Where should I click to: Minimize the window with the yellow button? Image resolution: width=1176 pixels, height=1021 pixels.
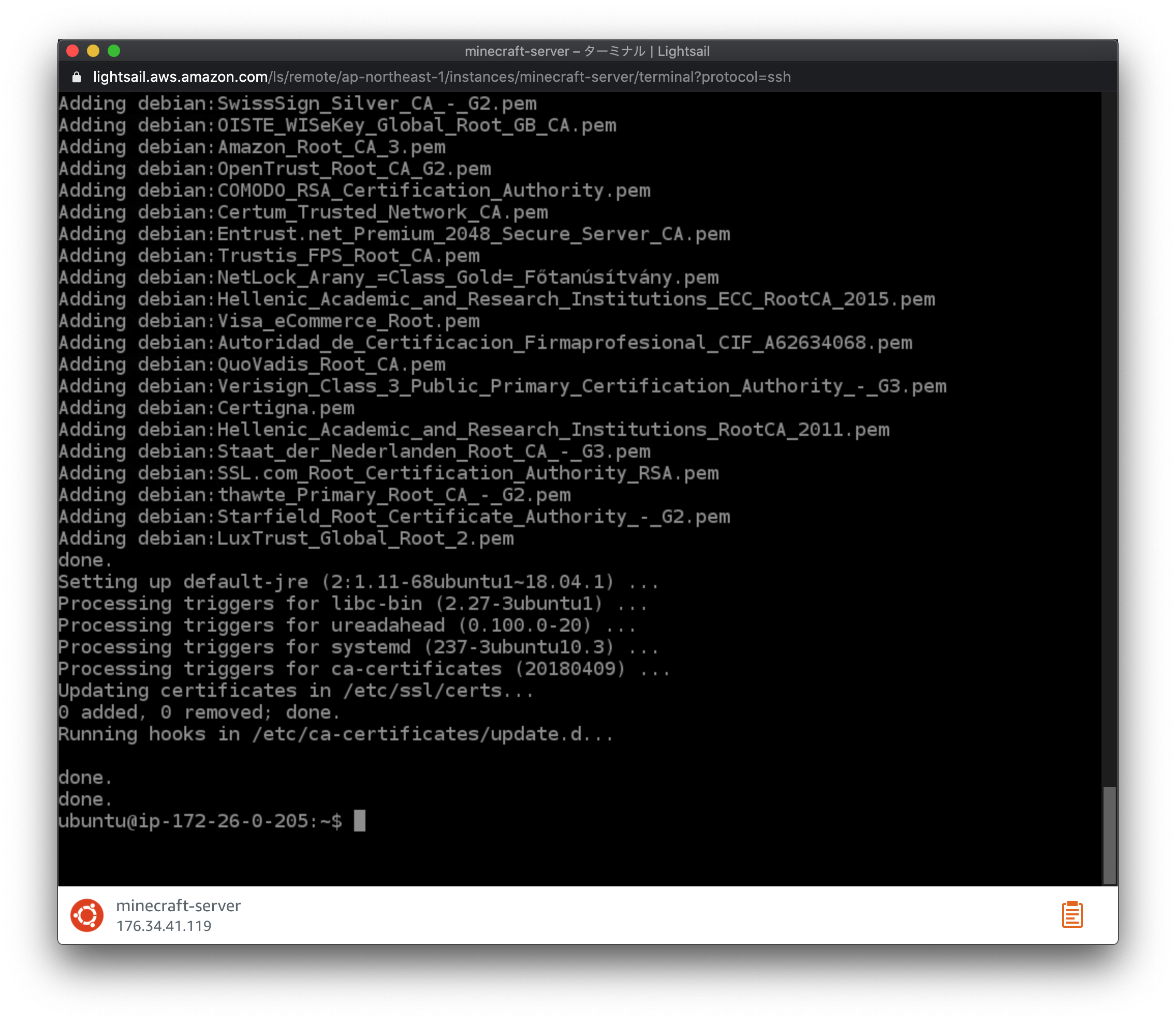pyautogui.click(x=93, y=51)
